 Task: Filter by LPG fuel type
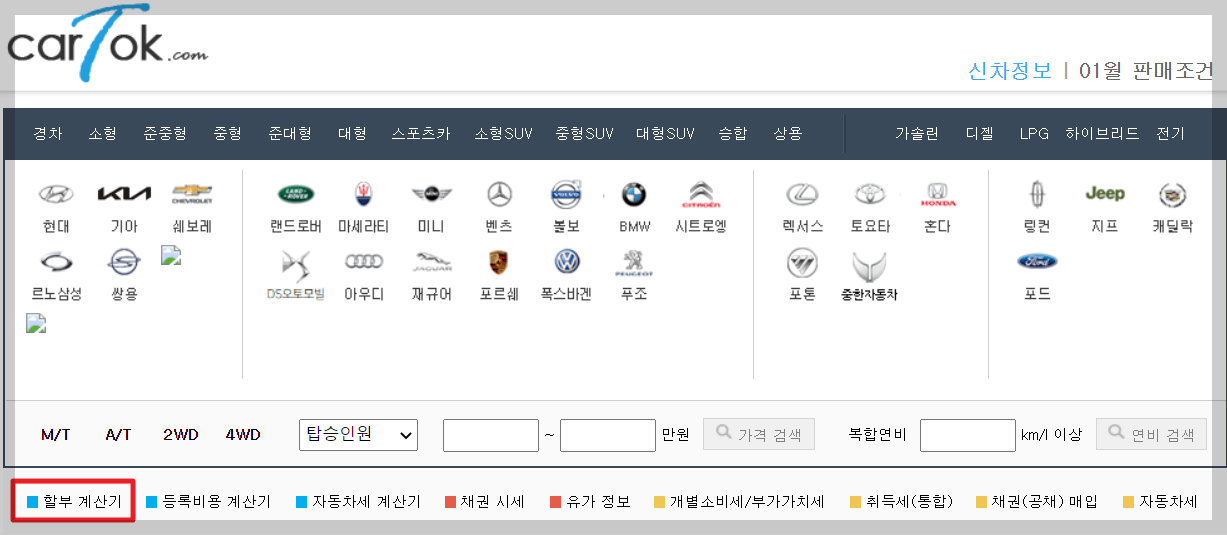click(1034, 133)
